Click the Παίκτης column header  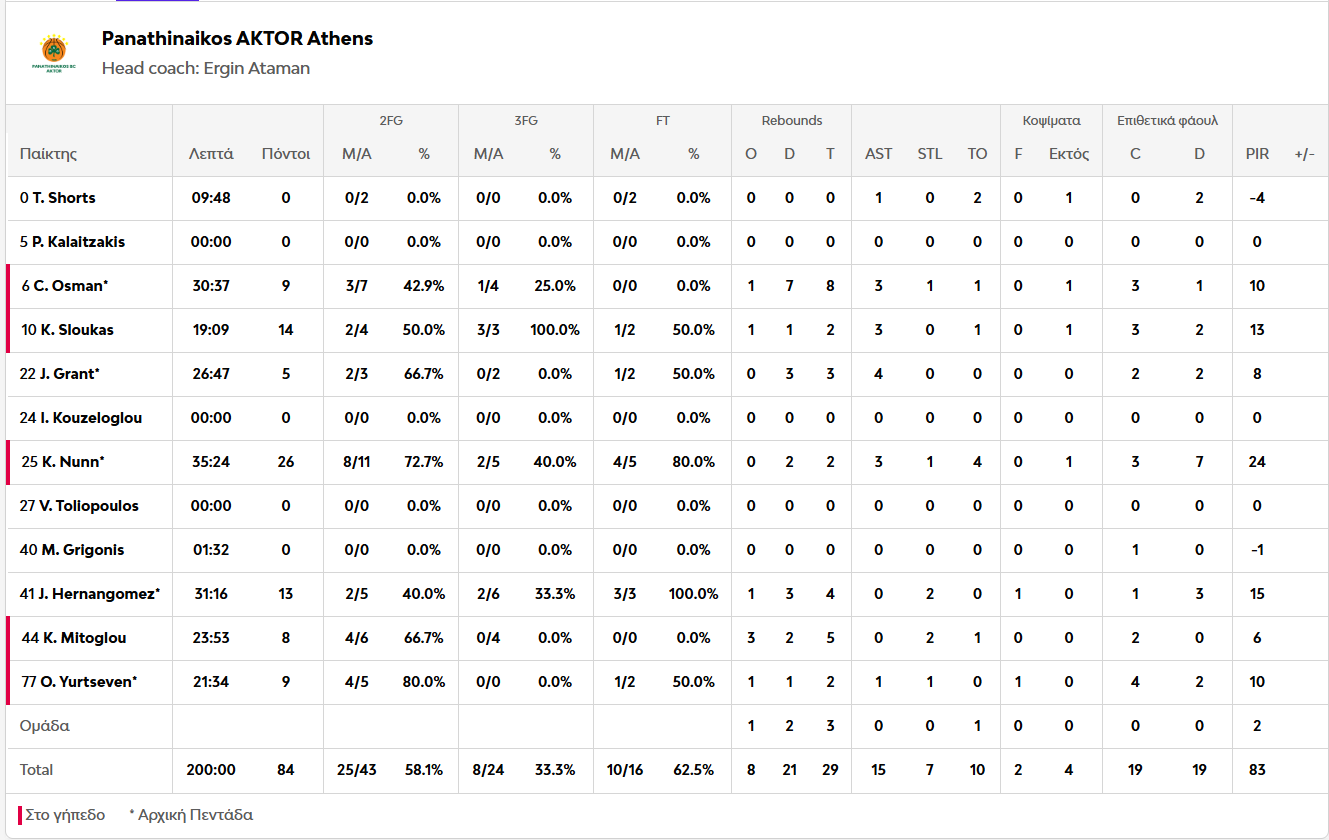pos(48,154)
